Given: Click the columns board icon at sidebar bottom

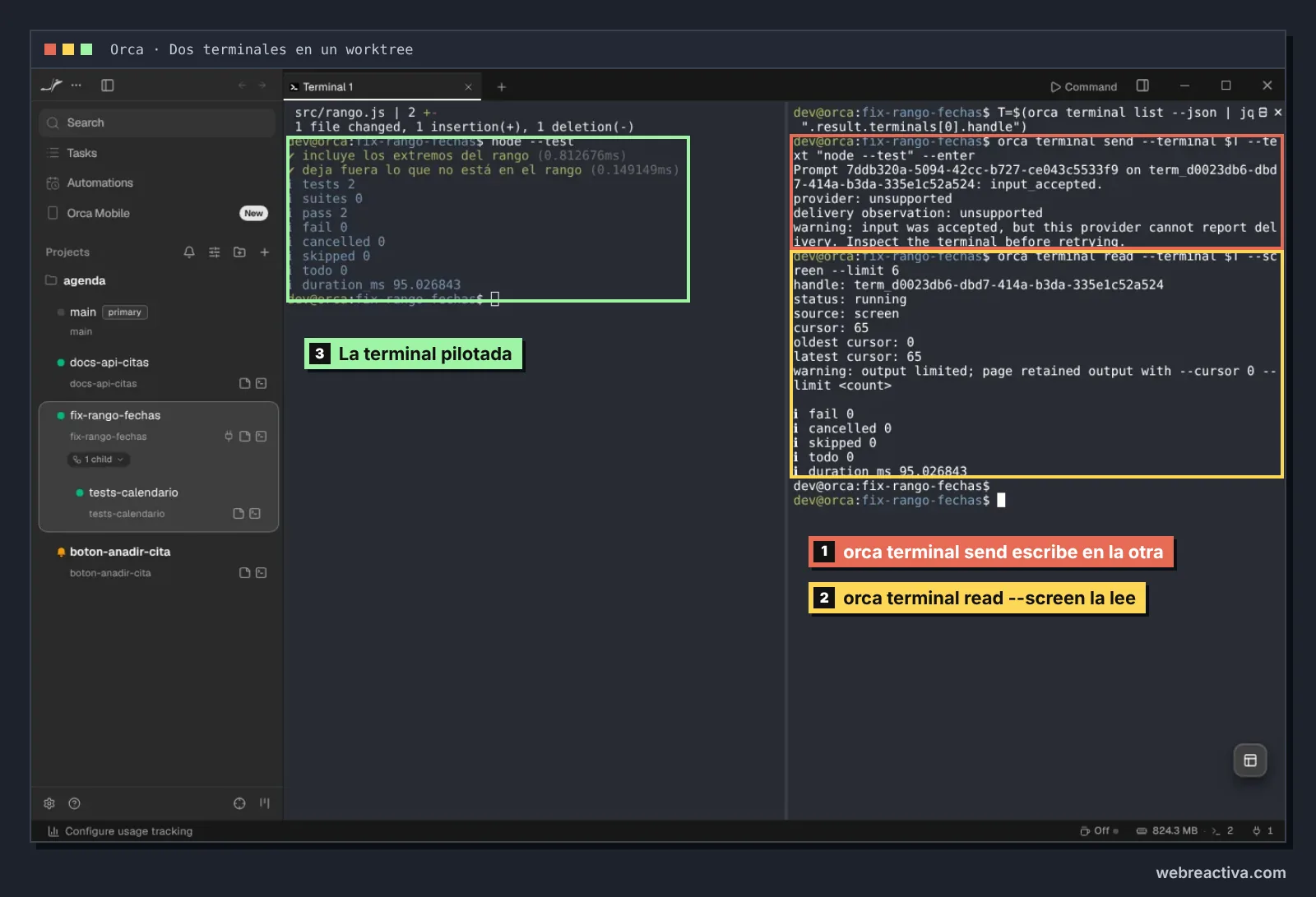Looking at the screenshot, I should point(265,803).
